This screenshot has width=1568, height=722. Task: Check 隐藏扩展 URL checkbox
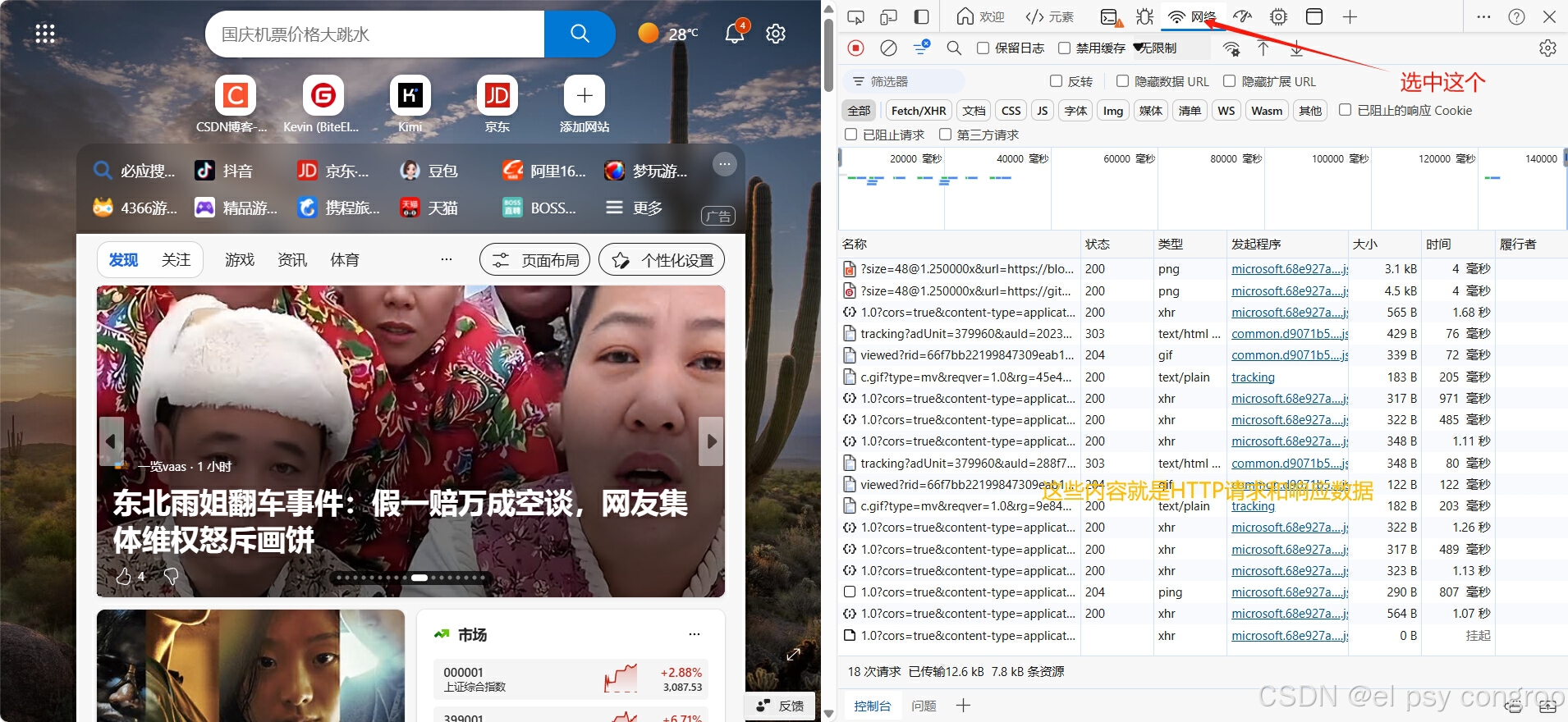tap(1229, 80)
